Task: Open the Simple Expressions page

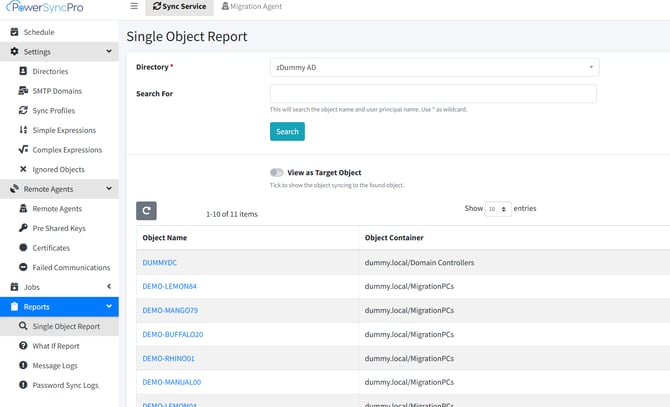Action: pos(64,130)
